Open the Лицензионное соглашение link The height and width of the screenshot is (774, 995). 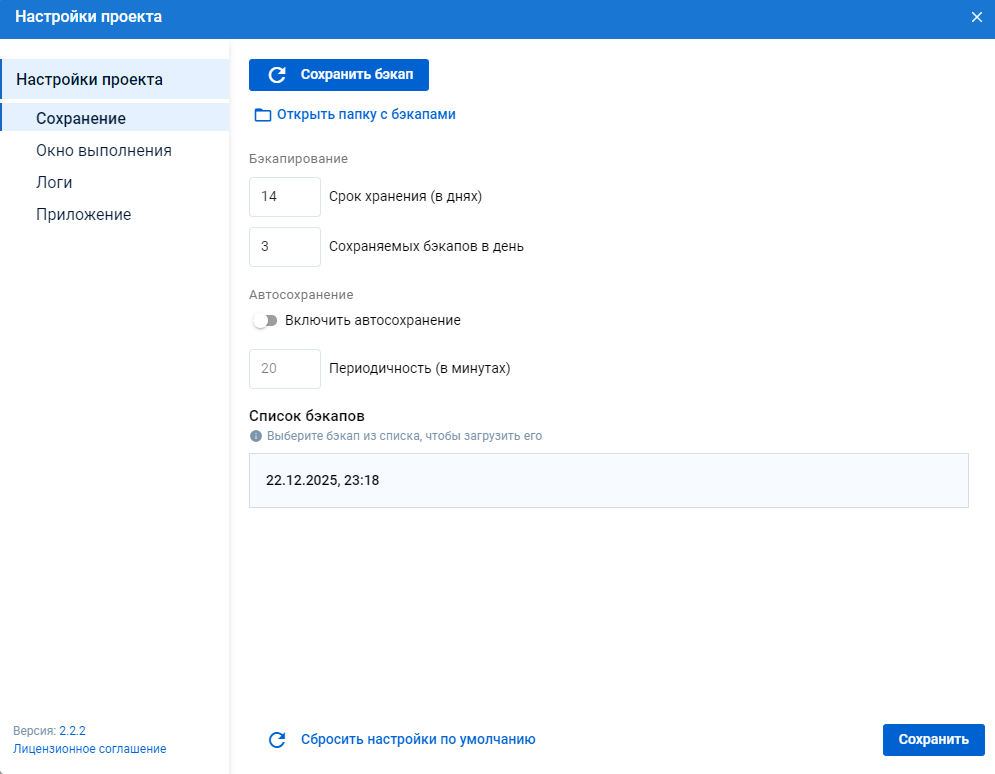[90, 749]
